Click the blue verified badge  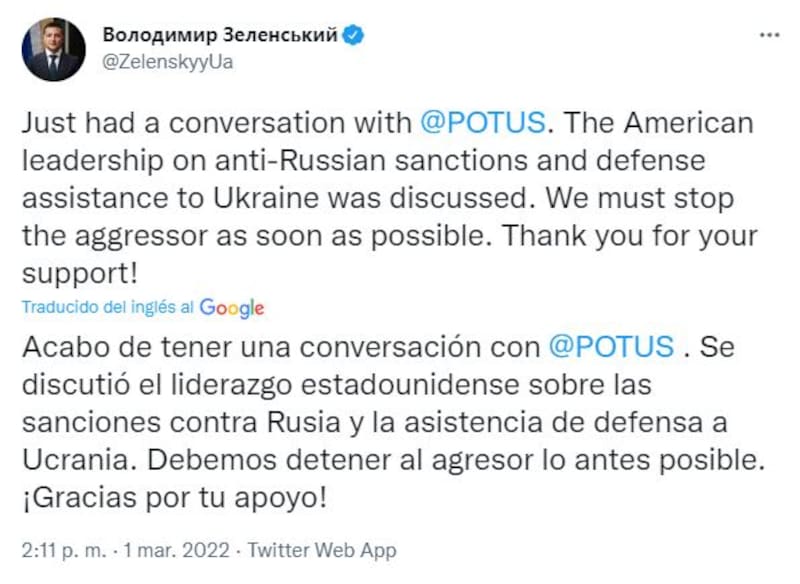[354, 36]
